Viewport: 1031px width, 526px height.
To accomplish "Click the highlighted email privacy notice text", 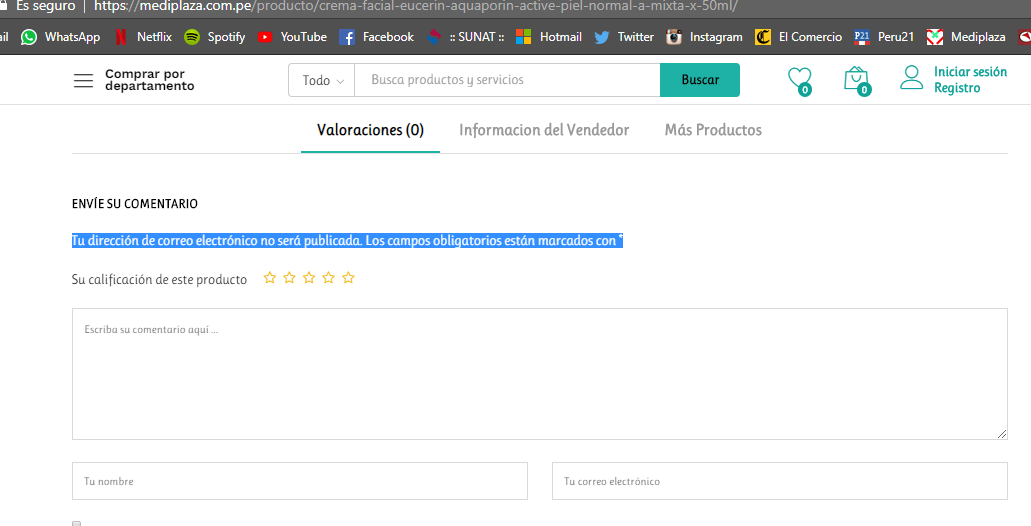I will coord(347,241).
